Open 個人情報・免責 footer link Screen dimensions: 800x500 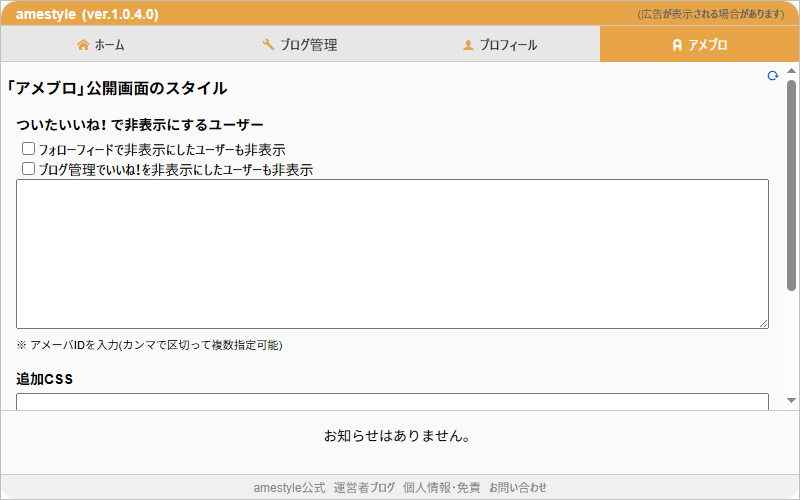[442, 488]
